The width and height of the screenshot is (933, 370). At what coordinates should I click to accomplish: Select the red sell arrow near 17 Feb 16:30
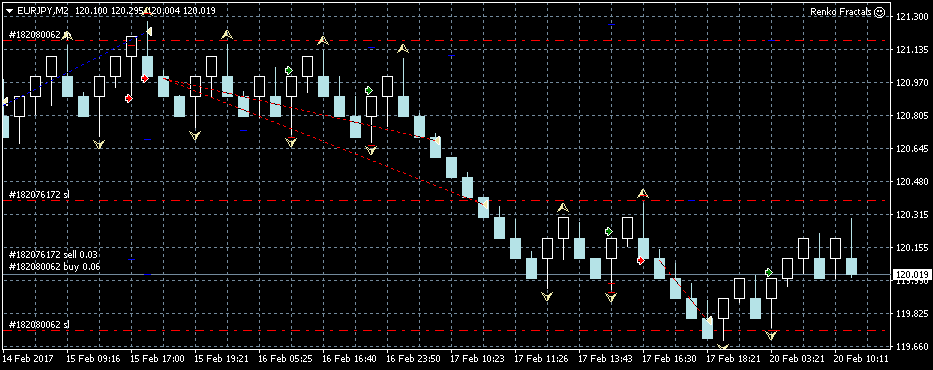[x=640, y=260]
